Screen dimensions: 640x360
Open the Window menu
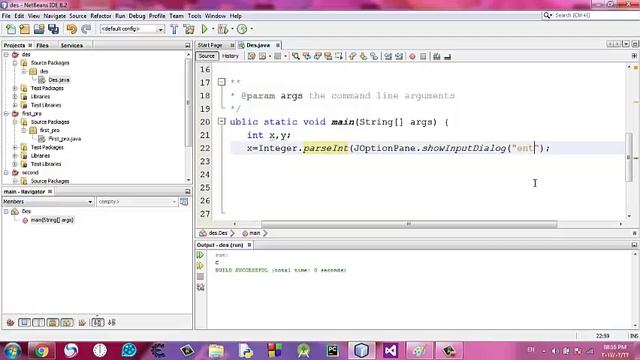215,16
